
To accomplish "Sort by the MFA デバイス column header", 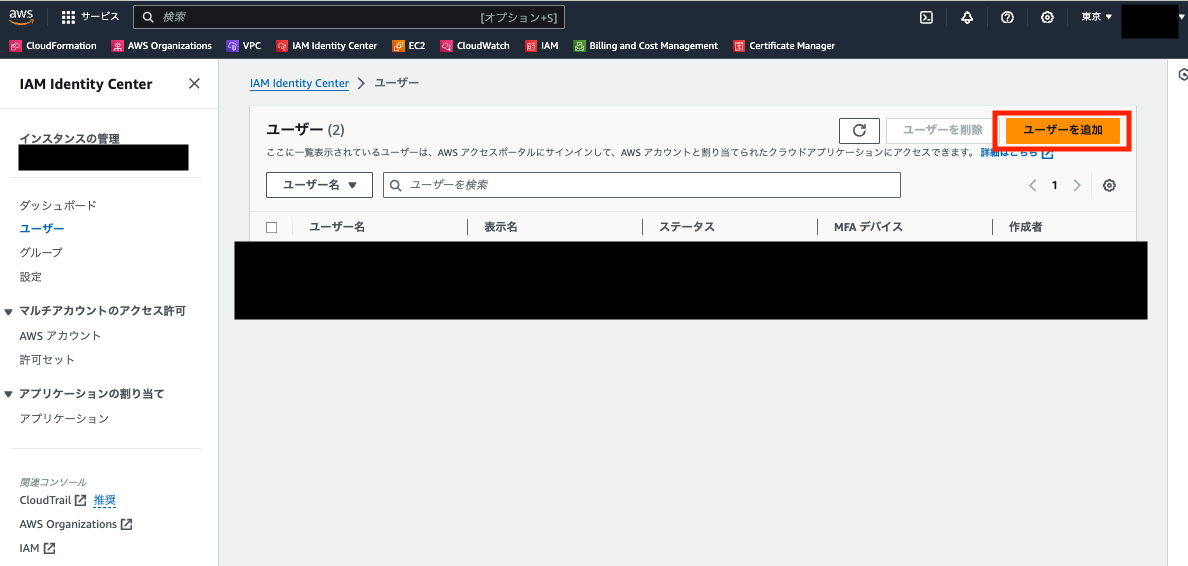I will click(x=868, y=227).
